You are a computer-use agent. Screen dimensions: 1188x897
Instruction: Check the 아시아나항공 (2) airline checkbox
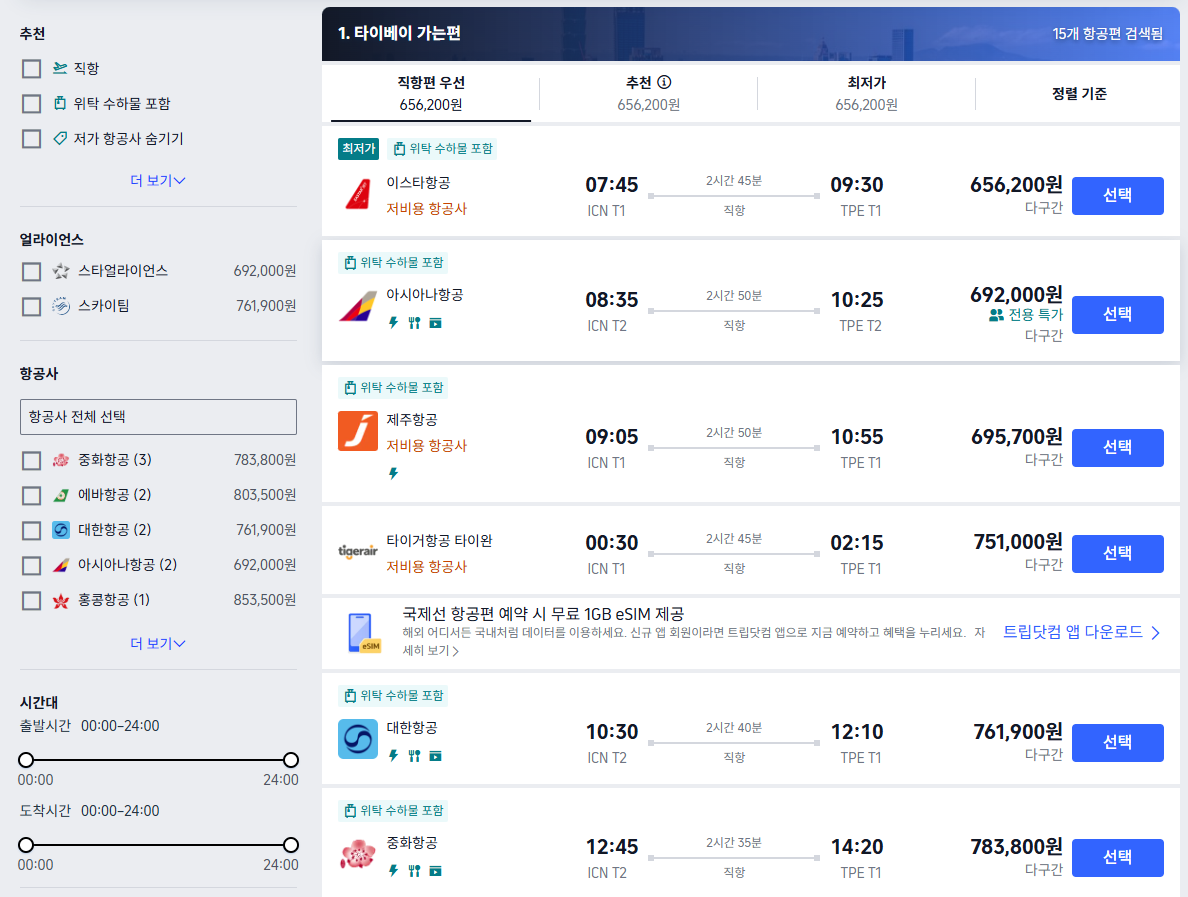[x=31, y=566]
